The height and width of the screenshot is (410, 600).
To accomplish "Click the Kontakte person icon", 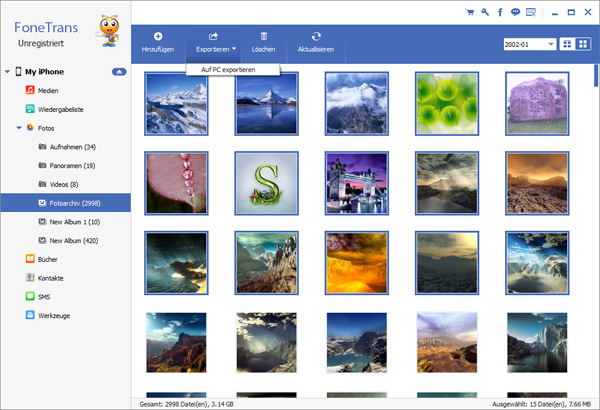I will click(x=30, y=278).
